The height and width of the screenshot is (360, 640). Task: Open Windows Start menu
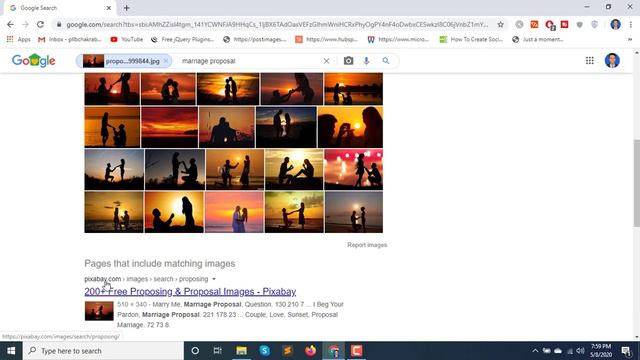[11, 351]
